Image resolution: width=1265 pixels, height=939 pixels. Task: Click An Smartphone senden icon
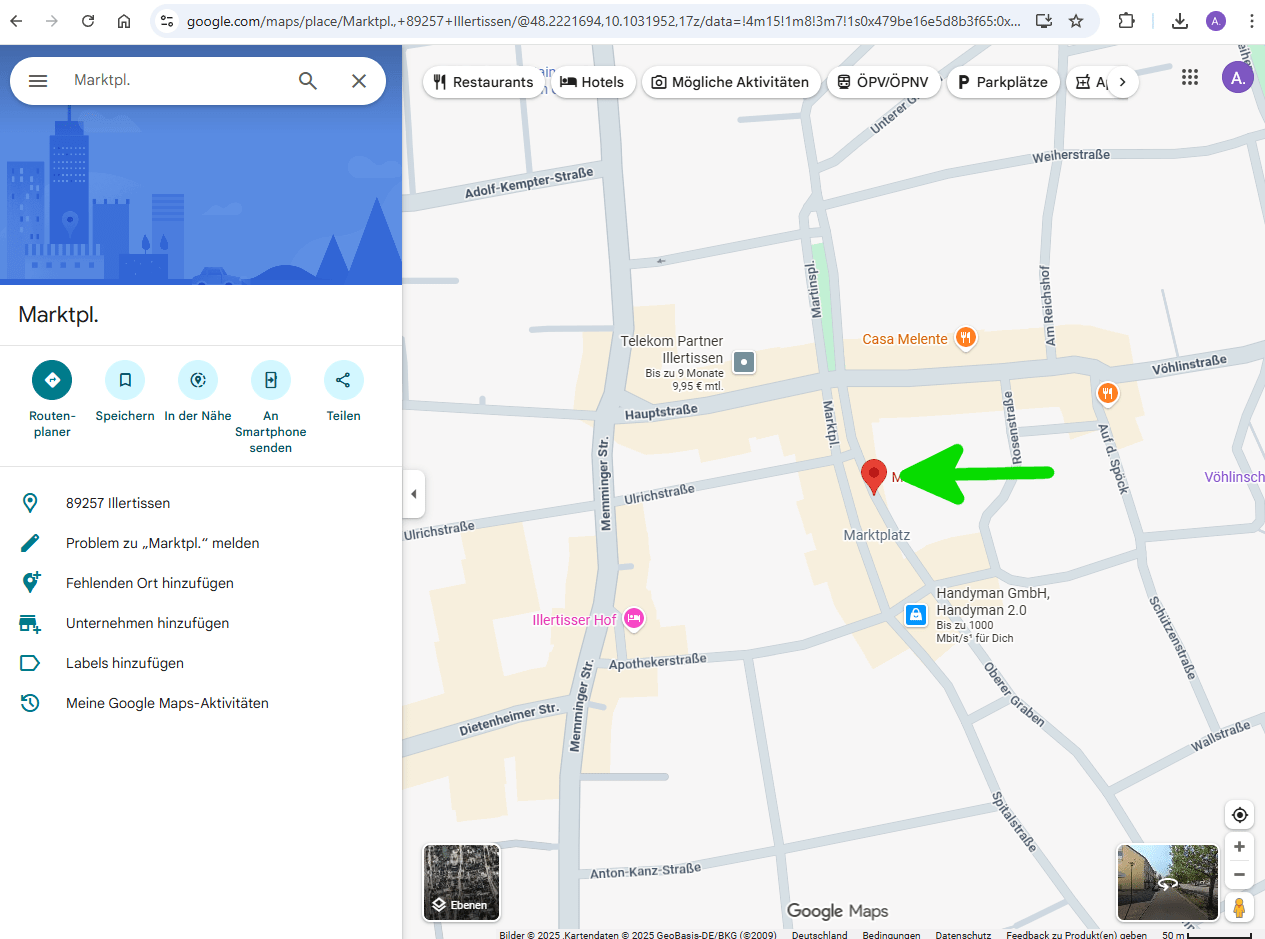271,380
